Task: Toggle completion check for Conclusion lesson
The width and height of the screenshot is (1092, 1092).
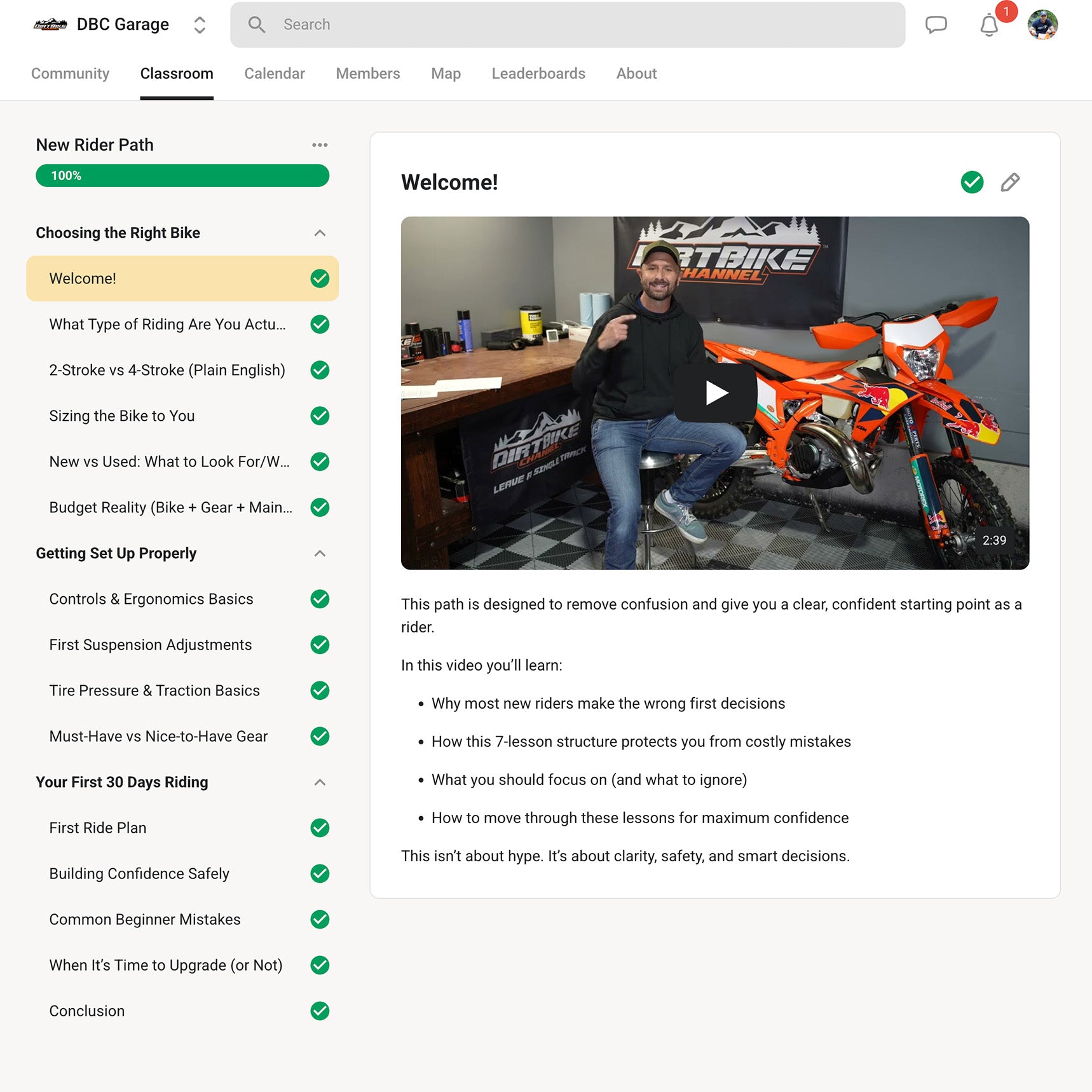Action: pos(320,1011)
